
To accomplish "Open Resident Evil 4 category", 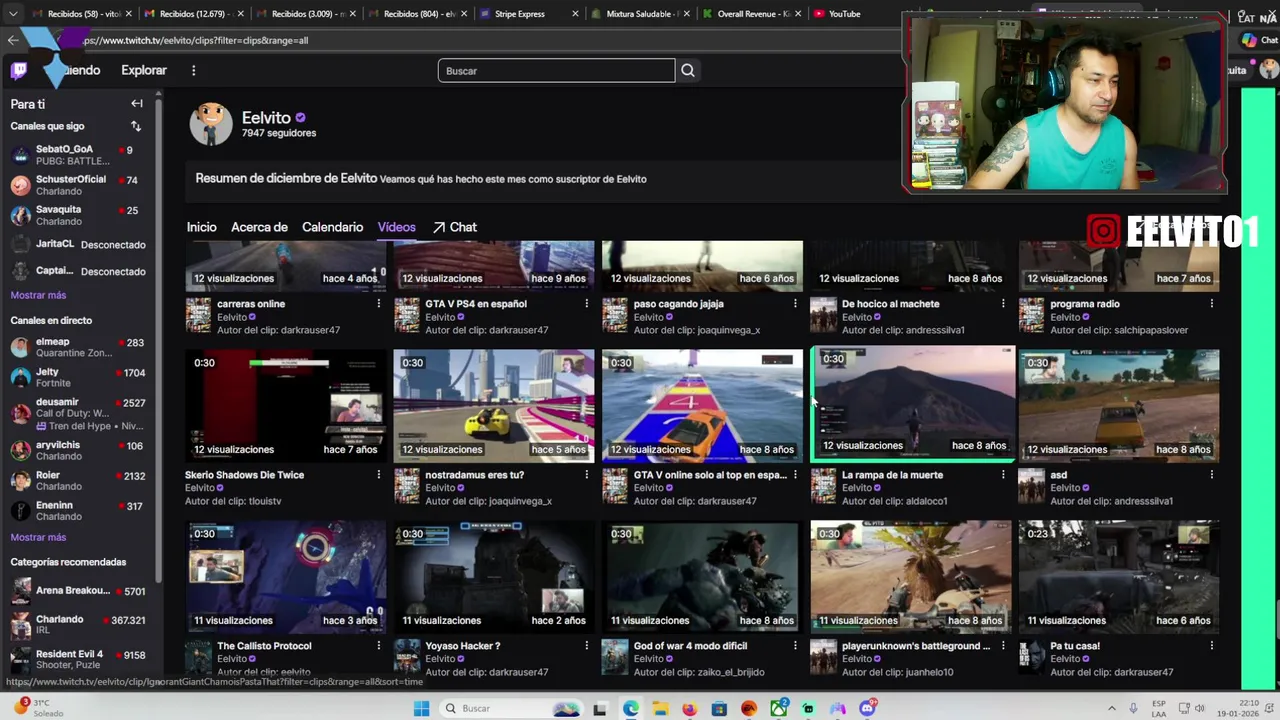I will pyautogui.click(x=78, y=659).
